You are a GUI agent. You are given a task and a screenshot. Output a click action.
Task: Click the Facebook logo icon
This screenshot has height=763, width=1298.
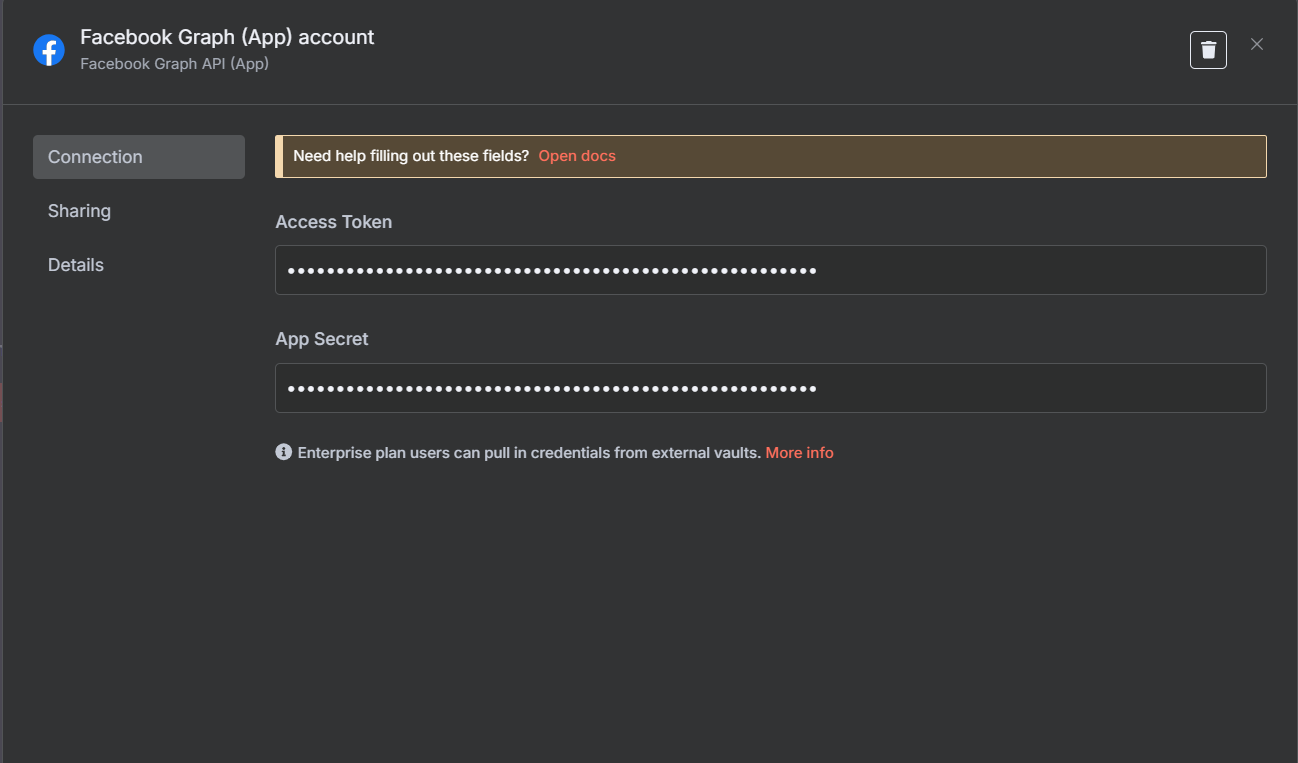click(x=49, y=50)
